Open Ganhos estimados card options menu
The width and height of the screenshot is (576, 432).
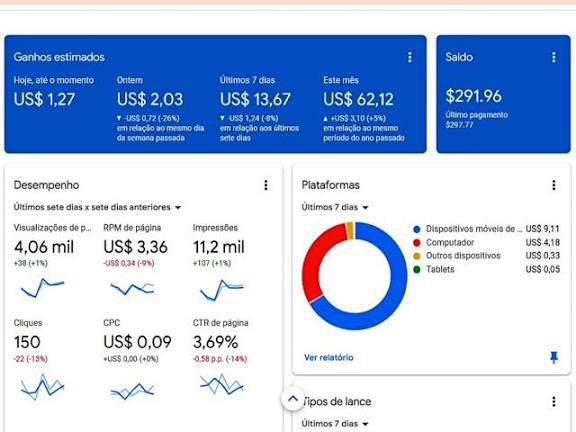coord(410,57)
